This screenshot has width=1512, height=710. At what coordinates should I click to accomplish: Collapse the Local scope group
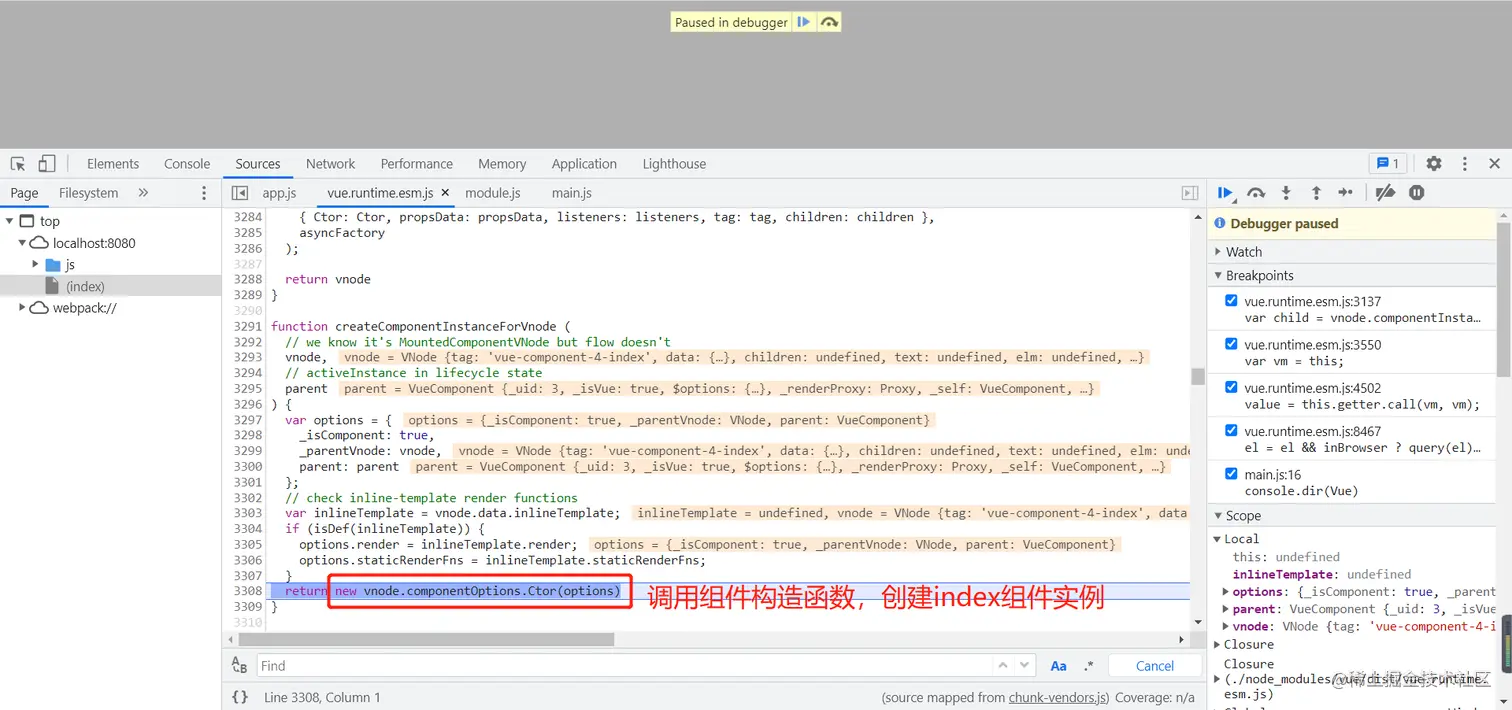click(1217, 539)
